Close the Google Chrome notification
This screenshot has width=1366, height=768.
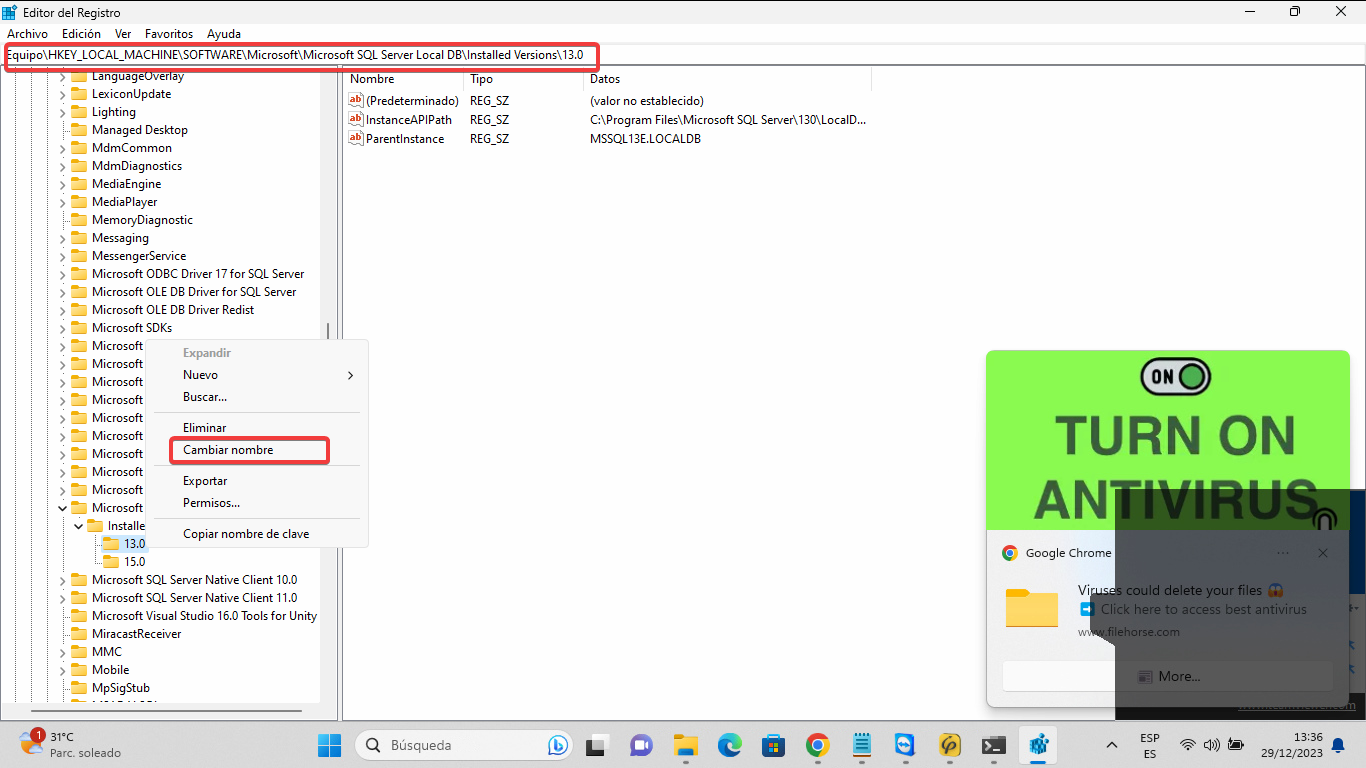[1323, 553]
